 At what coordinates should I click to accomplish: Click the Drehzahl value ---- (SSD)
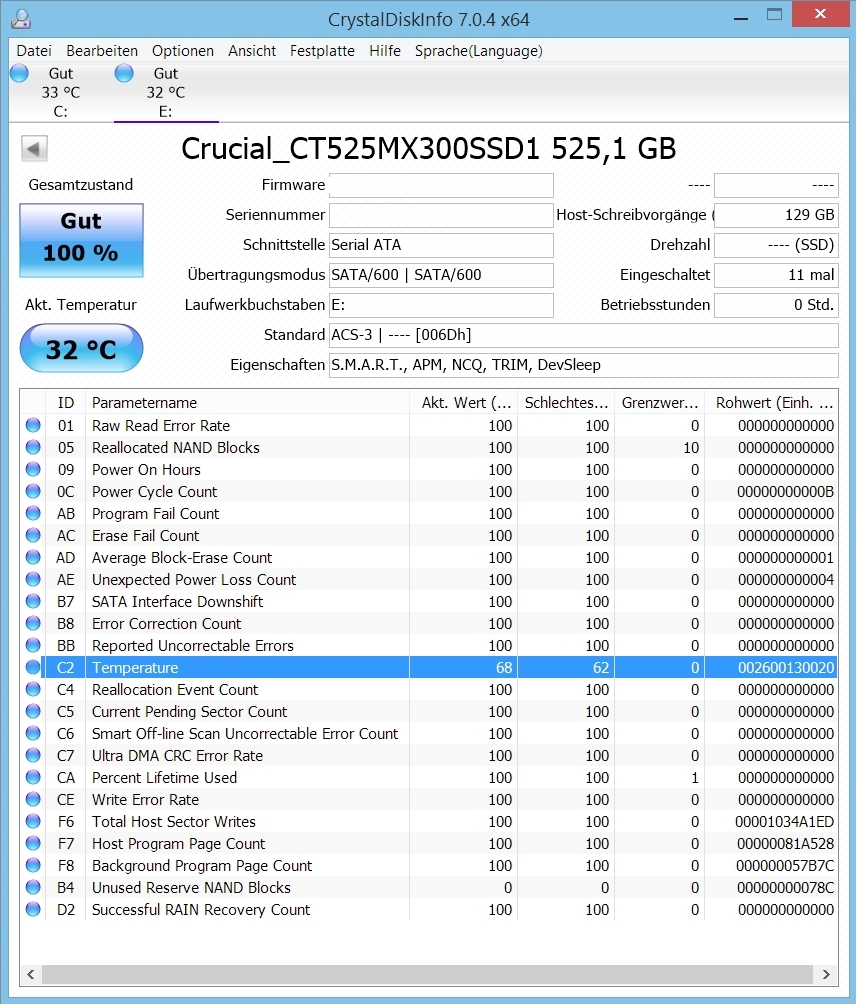click(776, 245)
